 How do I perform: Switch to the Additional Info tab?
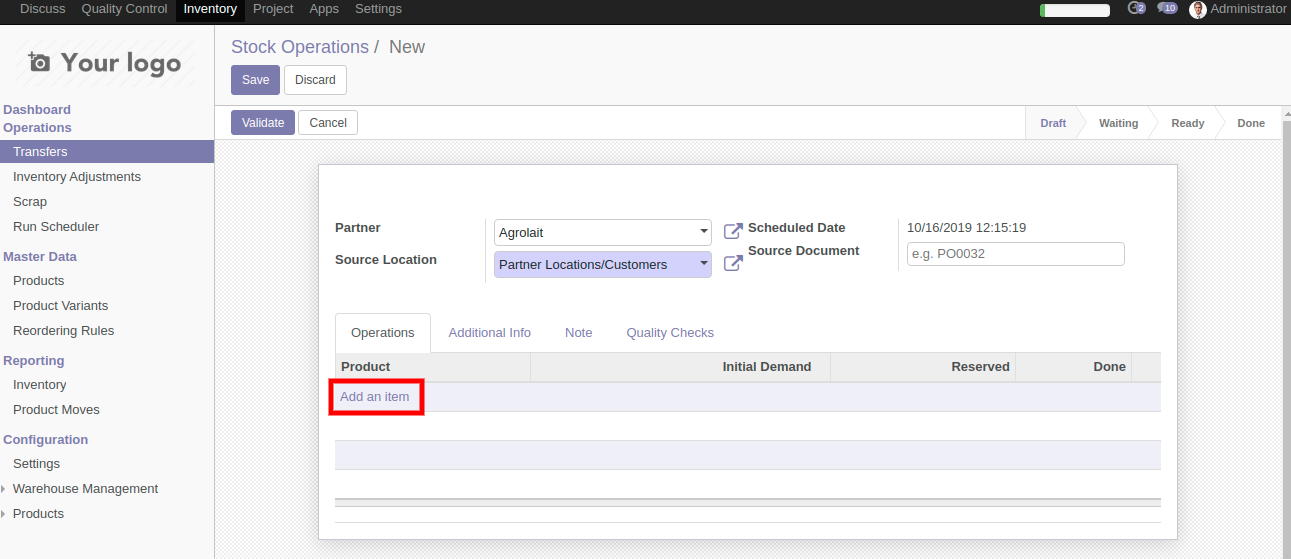pos(489,333)
